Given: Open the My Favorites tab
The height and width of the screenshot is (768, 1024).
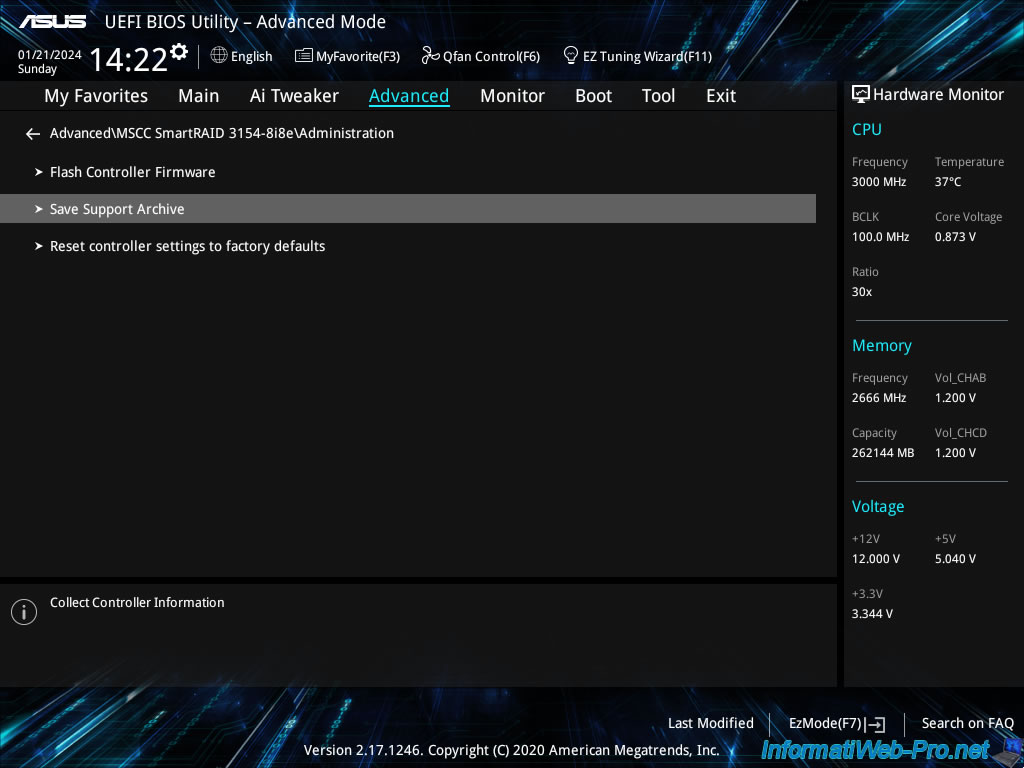Looking at the screenshot, I should [96, 96].
